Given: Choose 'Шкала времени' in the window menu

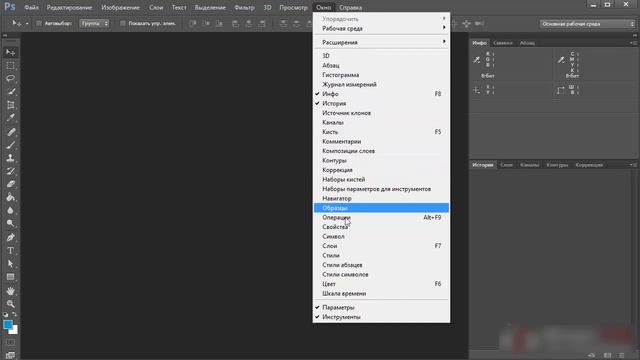Looking at the screenshot, I should (x=381, y=293).
